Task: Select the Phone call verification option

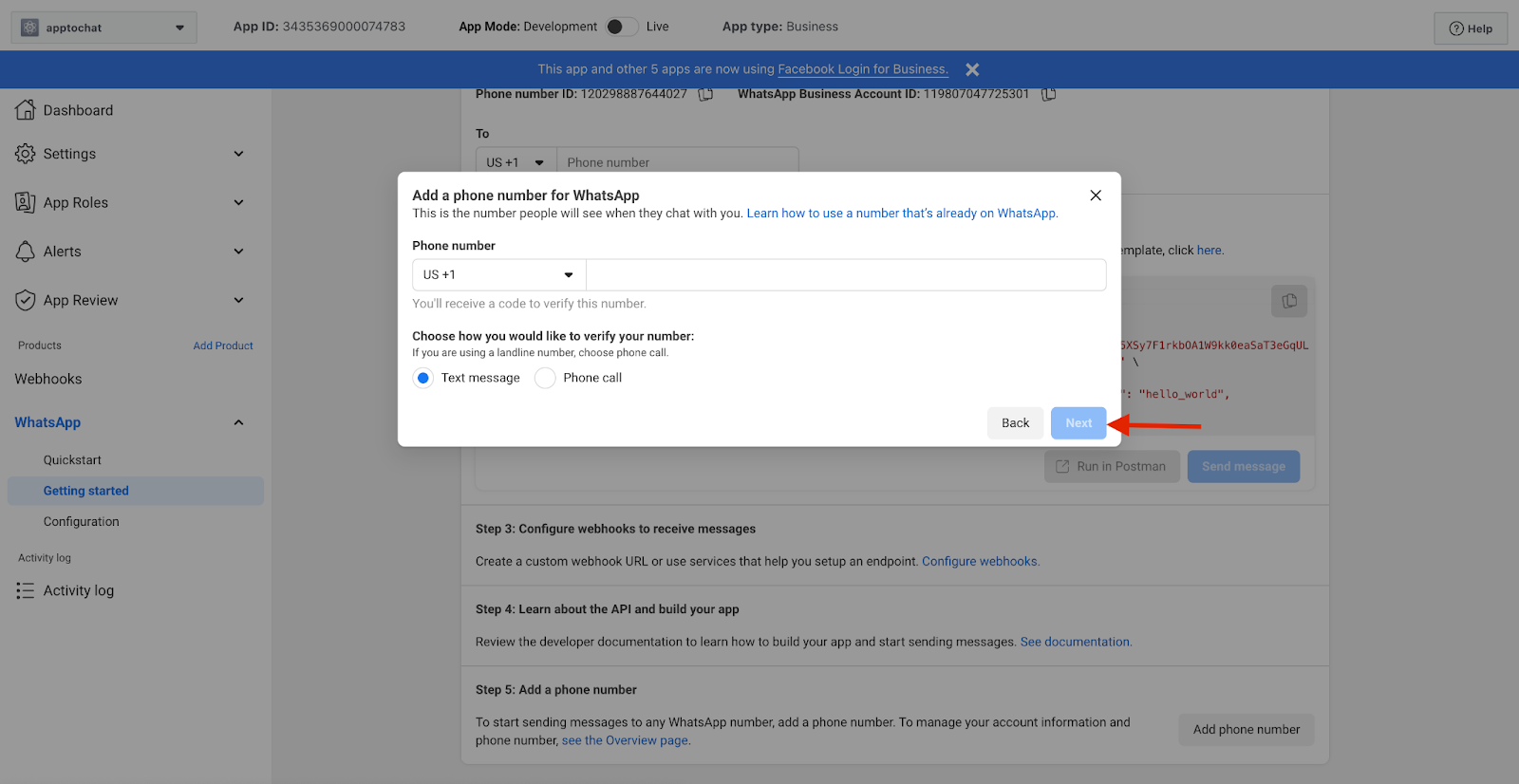Action: pyautogui.click(x=545, y=378)
